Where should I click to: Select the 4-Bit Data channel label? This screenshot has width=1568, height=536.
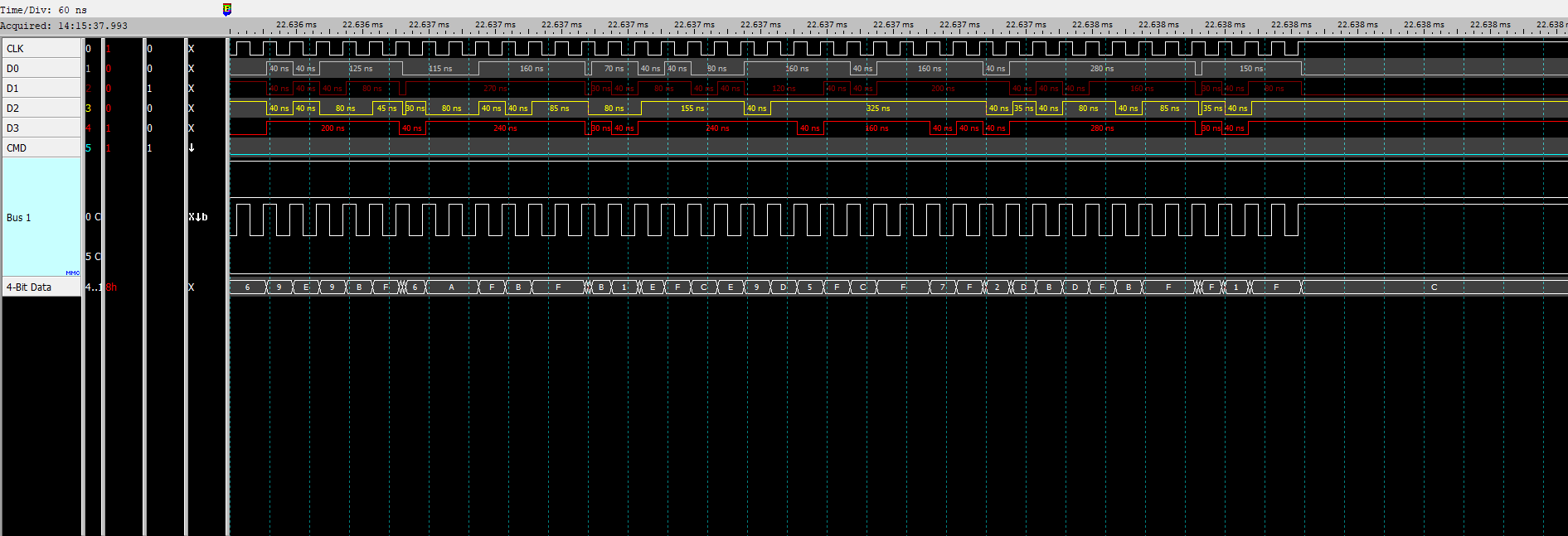tap(41, 287)
